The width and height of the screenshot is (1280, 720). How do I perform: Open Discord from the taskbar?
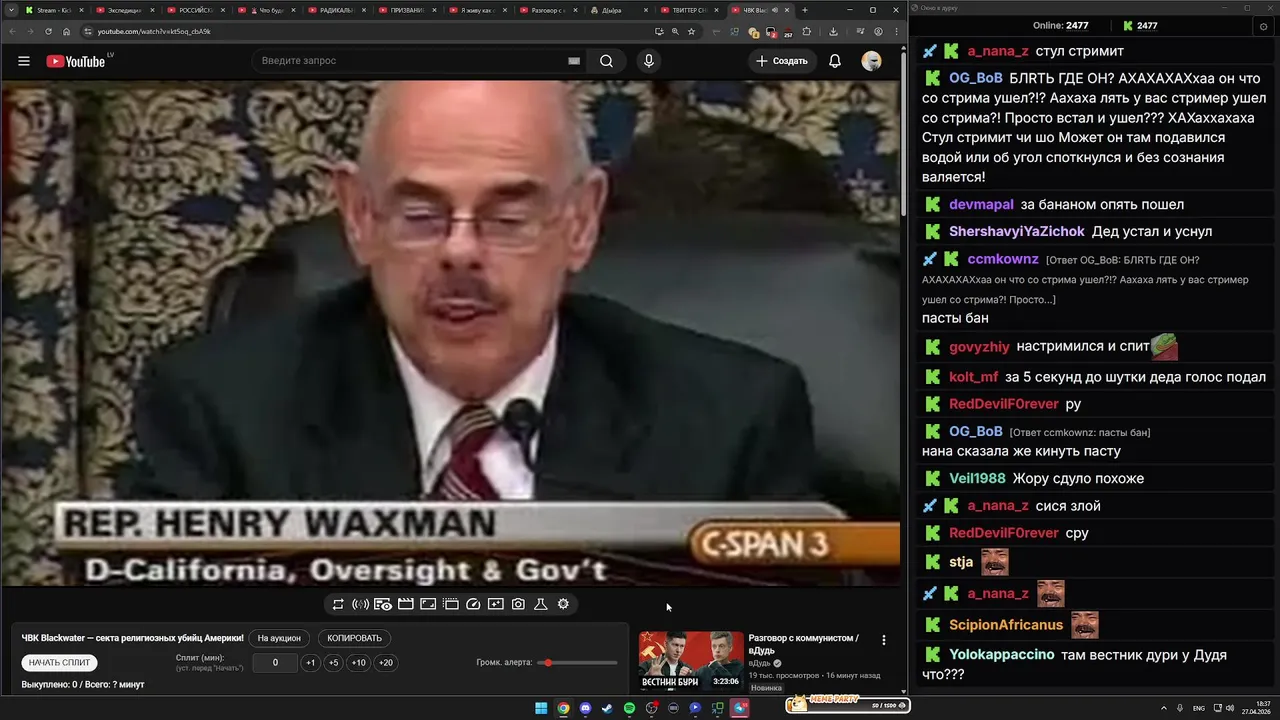click(585, 708)
